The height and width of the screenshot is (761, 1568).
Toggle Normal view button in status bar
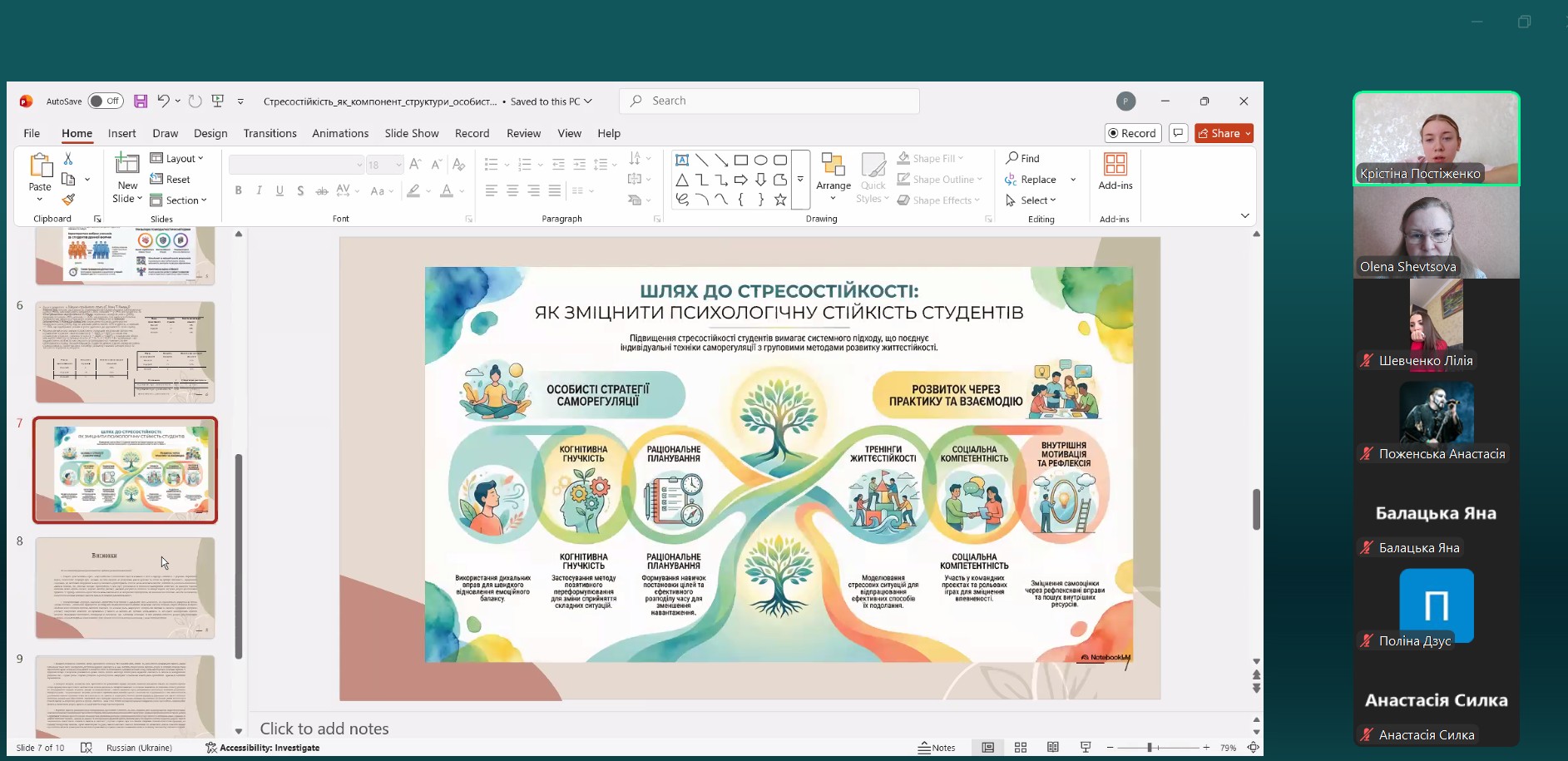987,748
